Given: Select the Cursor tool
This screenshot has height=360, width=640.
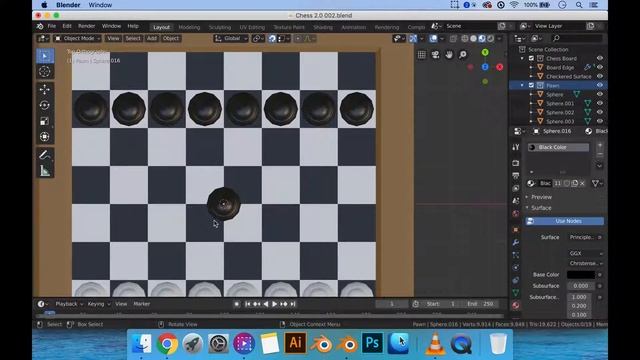Looking at the screenshot, I should click(x=45, y=72).
